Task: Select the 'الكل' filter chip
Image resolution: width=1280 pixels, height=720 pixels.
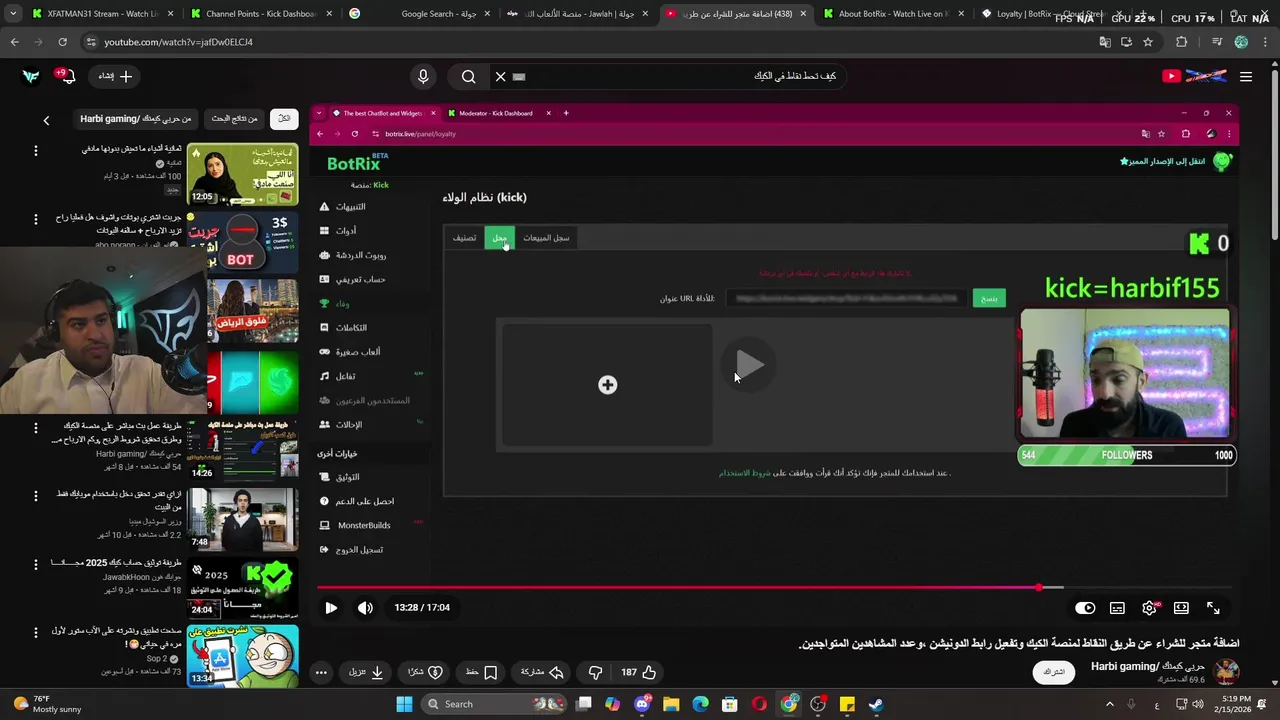Action: point(284,119)
